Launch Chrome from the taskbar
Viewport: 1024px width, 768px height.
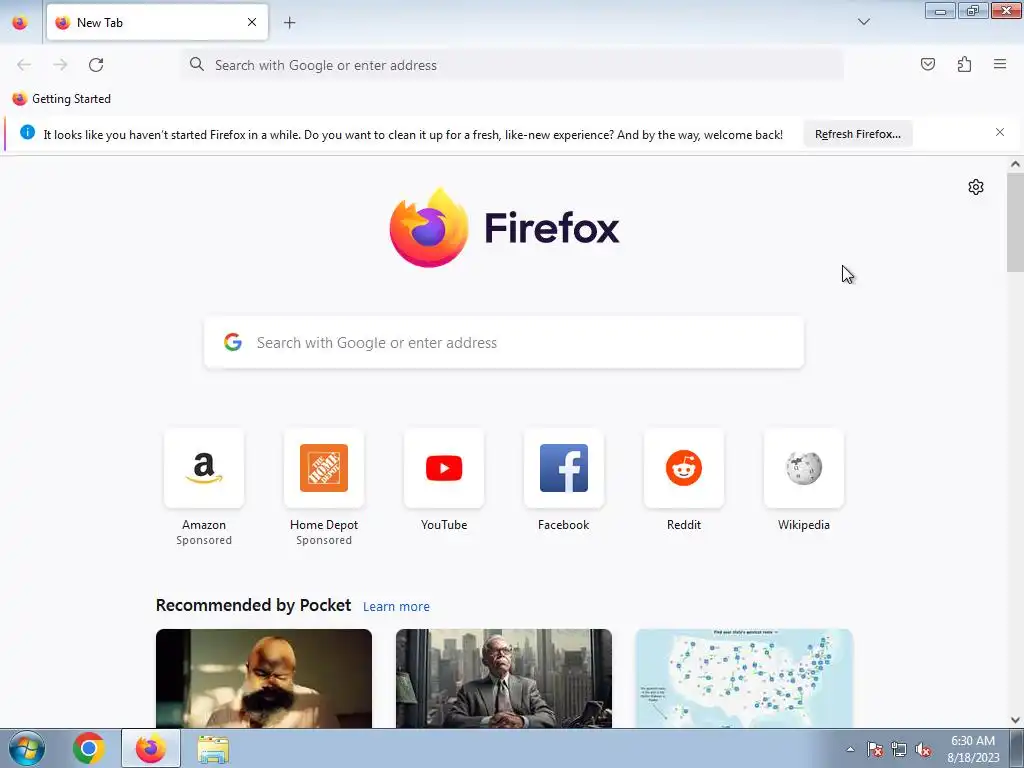89,748
